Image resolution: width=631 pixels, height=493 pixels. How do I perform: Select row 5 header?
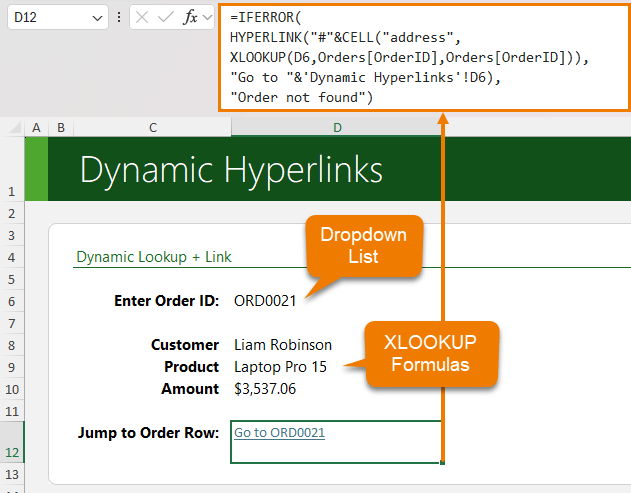pyautogui.click(x=12, y=279)
